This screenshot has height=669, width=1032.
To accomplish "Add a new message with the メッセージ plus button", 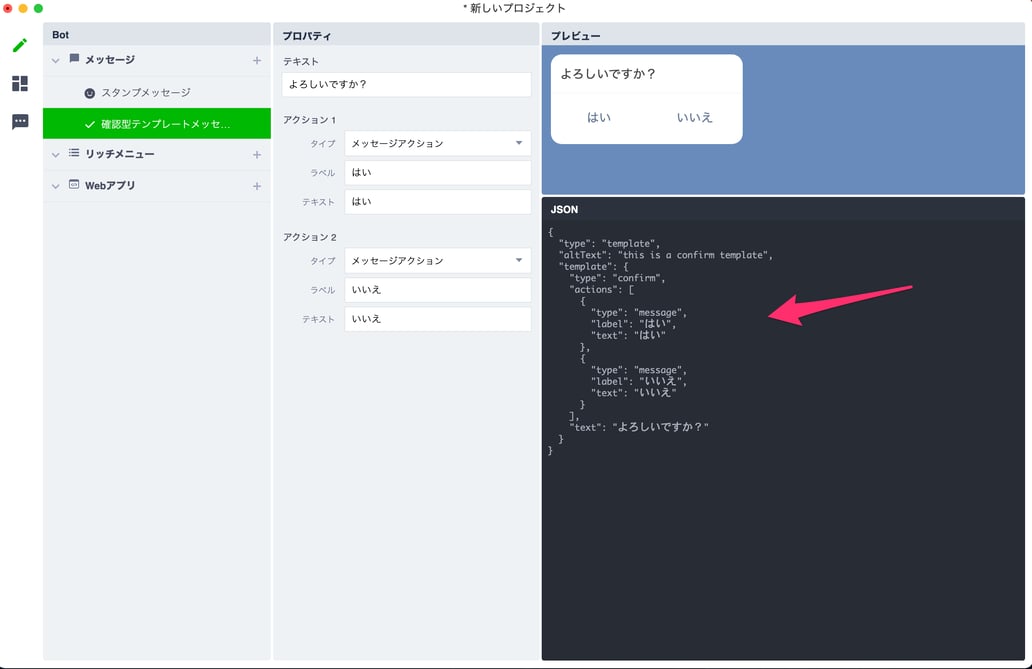I will [x=258, y=60].
